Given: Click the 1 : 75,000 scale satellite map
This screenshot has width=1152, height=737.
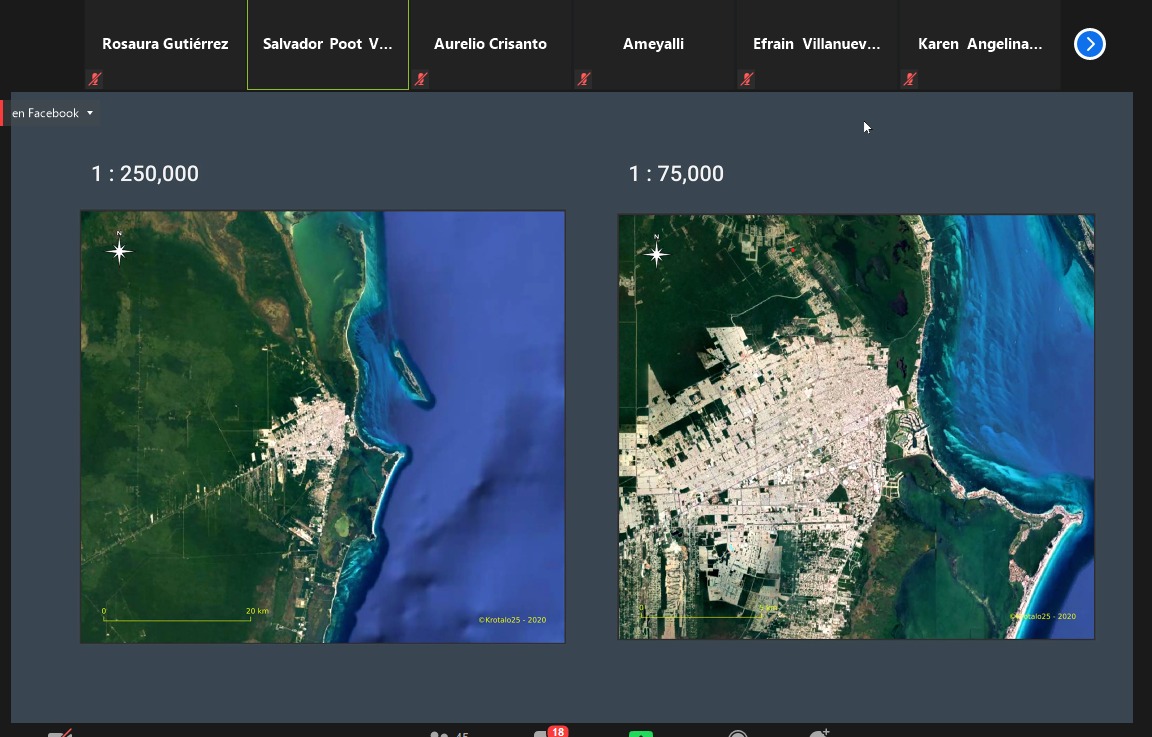Looking at the screenshot, I should tap(856, 426).
